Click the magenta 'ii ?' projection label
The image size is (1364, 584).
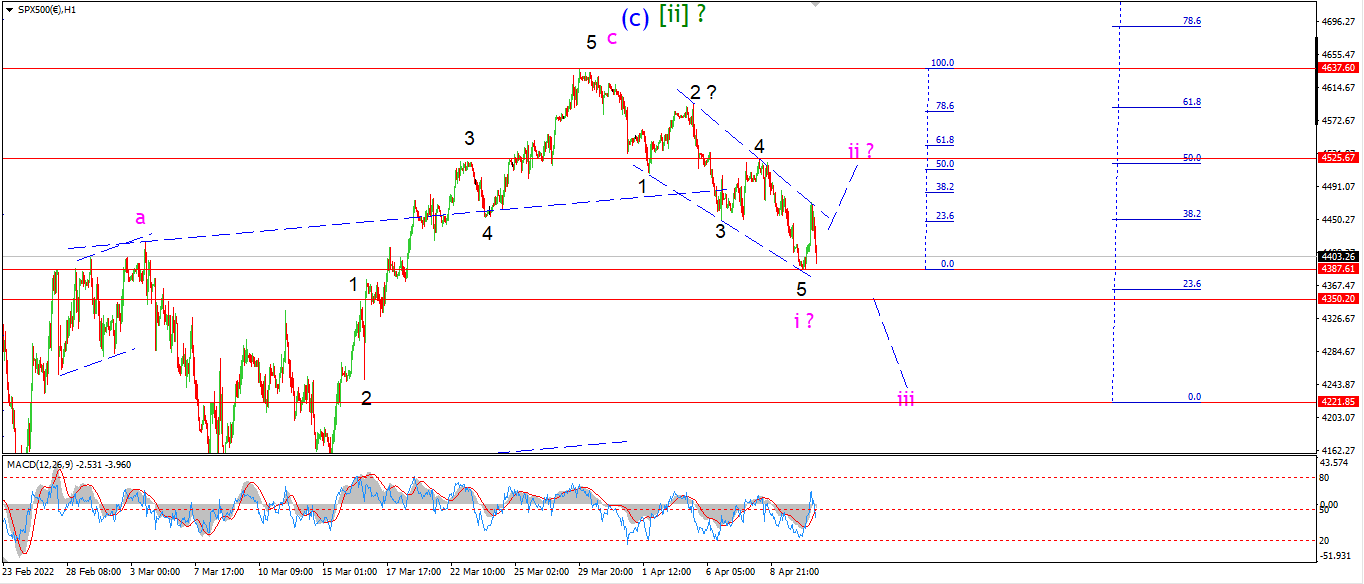[x=861, y=151]
